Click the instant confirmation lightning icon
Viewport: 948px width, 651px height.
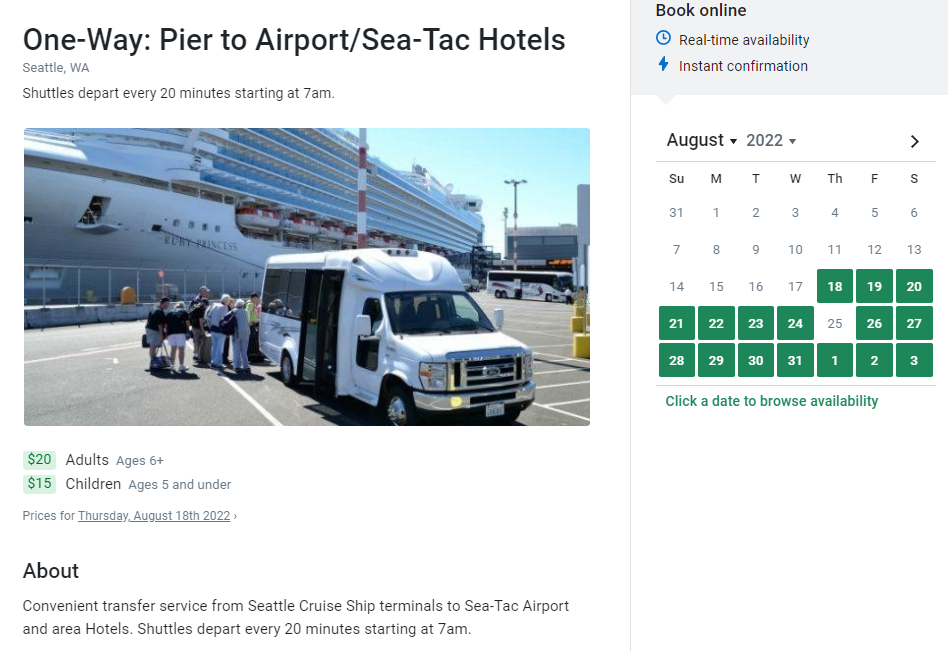pos(663,64)
